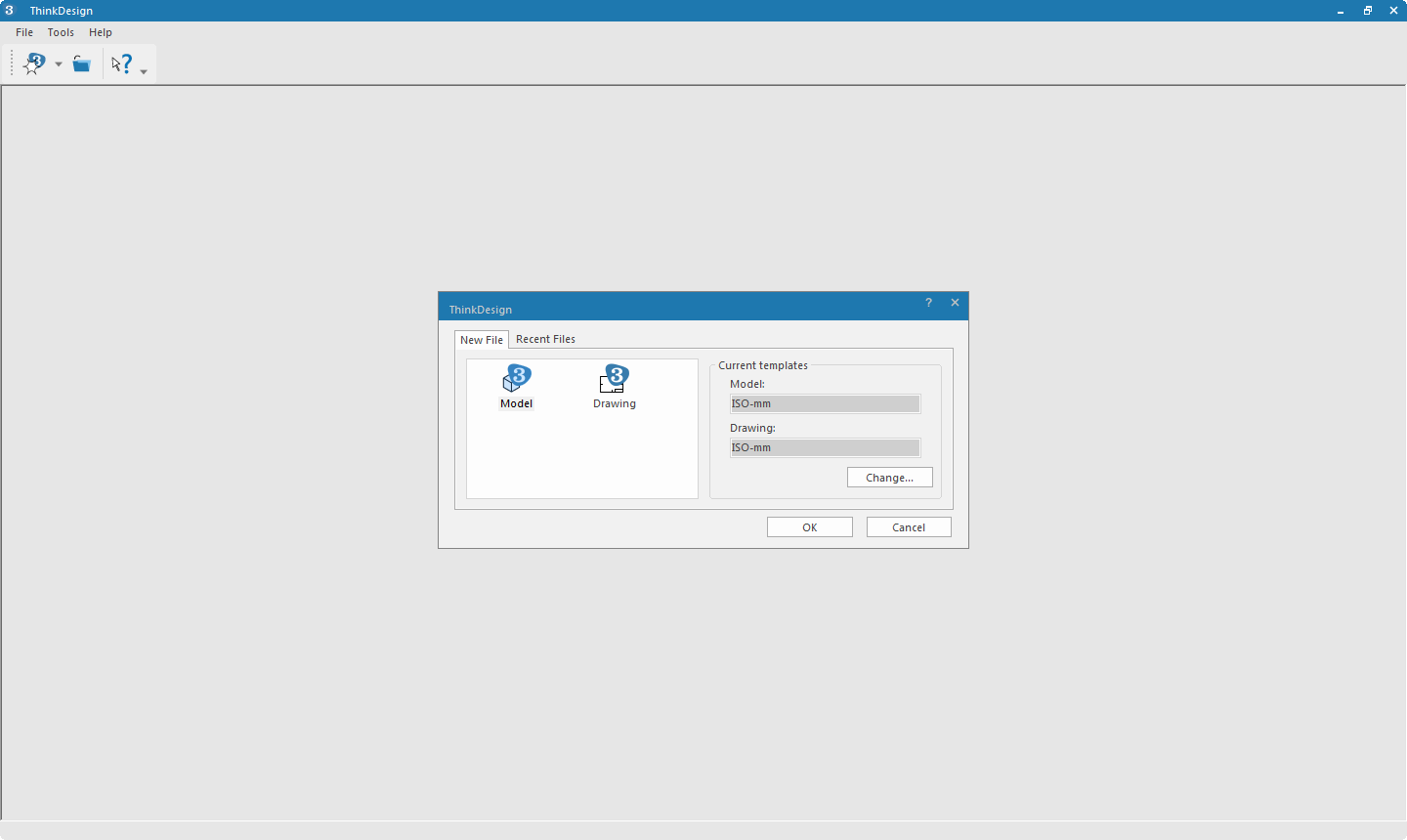Activate the What's This help pointer tool
The image size is (1407, 840).
coord(122,64)
